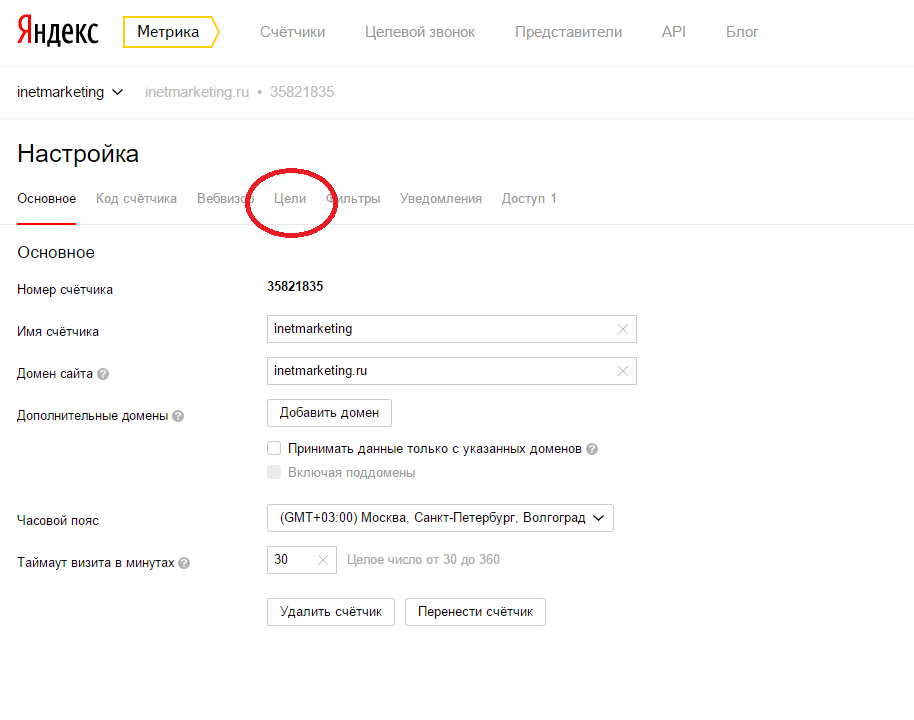Open the Счётчики menu item

[x=293, y=32]
